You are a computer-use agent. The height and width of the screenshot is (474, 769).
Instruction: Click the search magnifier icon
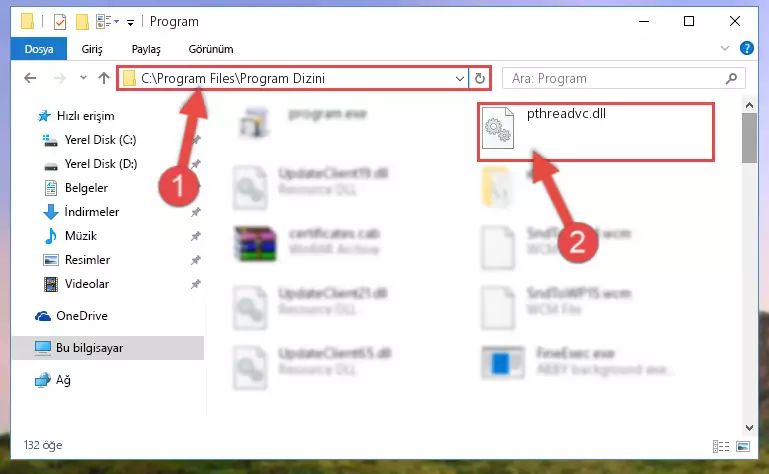coord(731,79)
